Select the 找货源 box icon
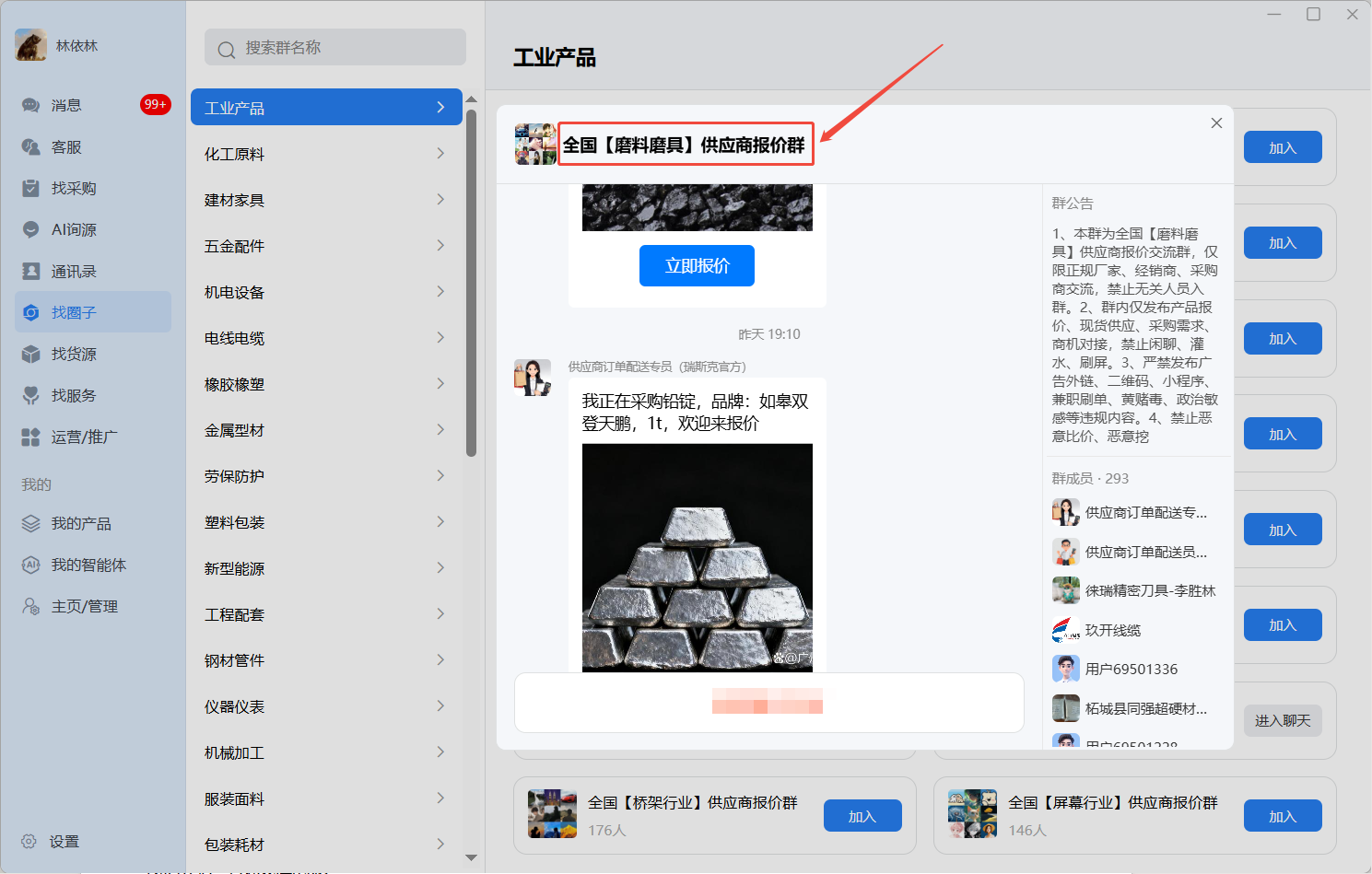This screenshot has height=874, width=1372. click(x=30, y=354)
